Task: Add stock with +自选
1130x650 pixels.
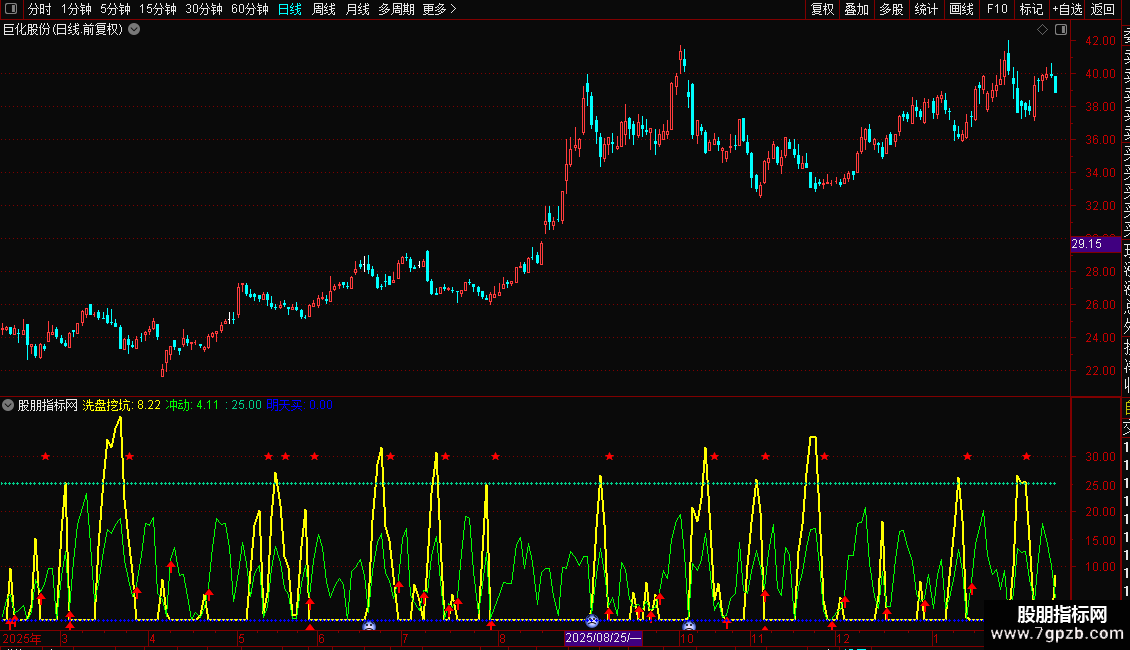Action: [1067, 9]
